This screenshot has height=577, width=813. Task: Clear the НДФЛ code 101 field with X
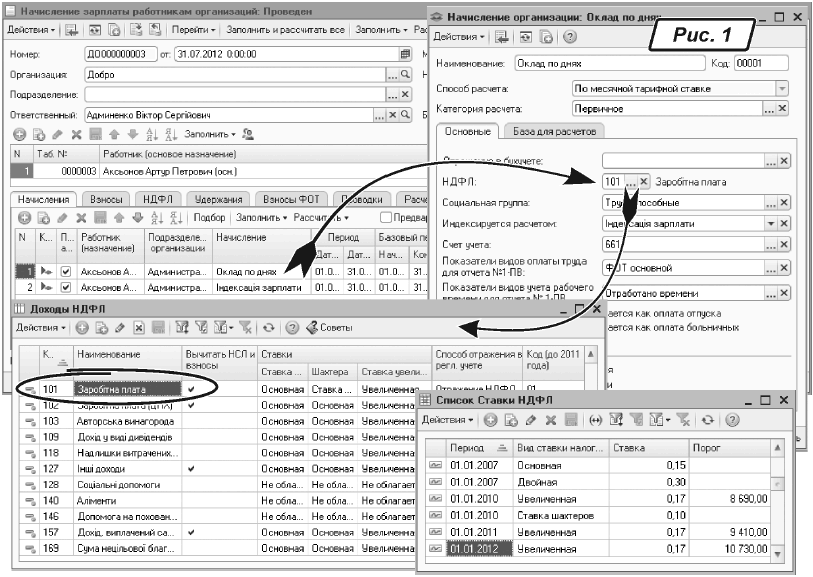point(645,181)
